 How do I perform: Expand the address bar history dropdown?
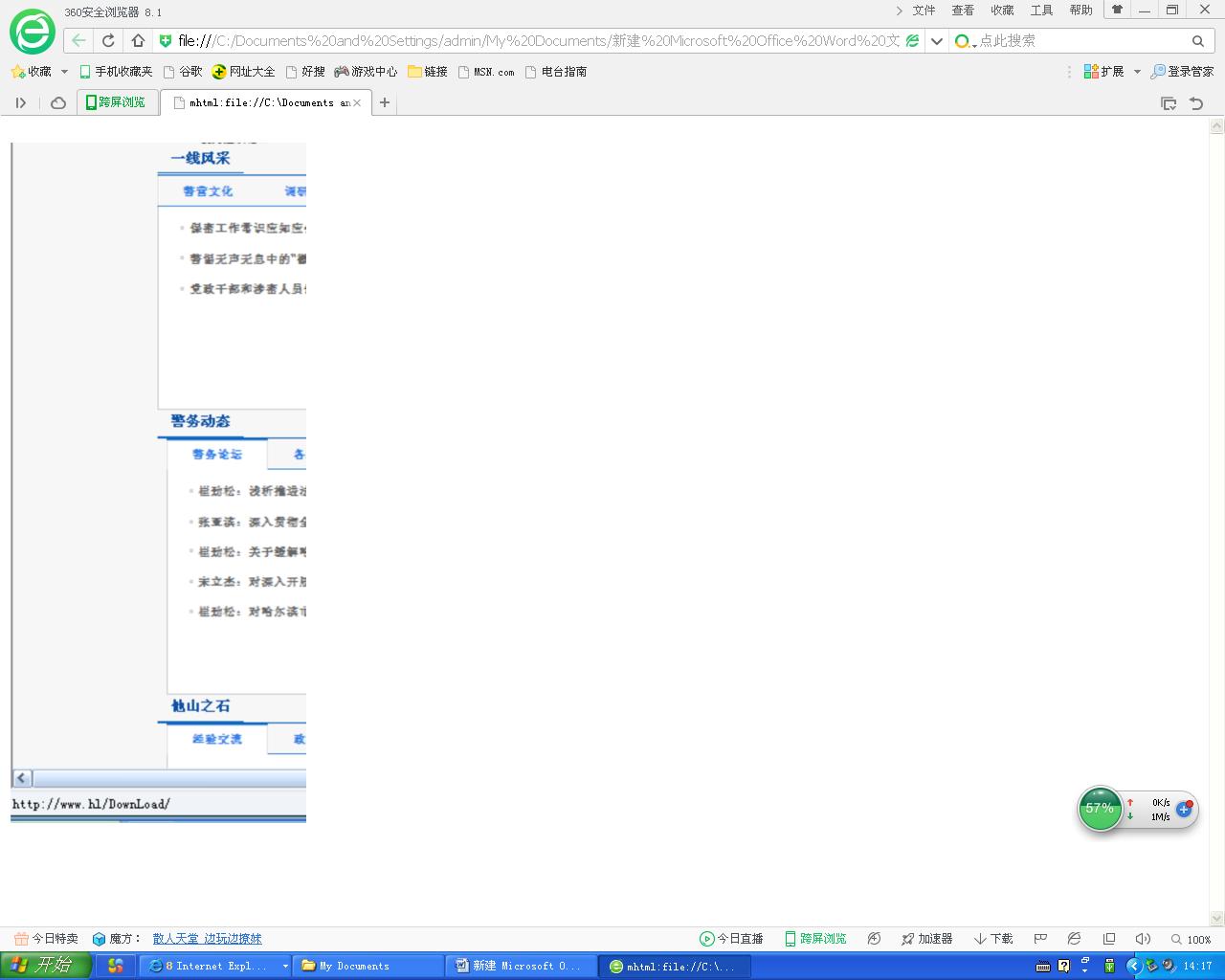coord(937,40)
